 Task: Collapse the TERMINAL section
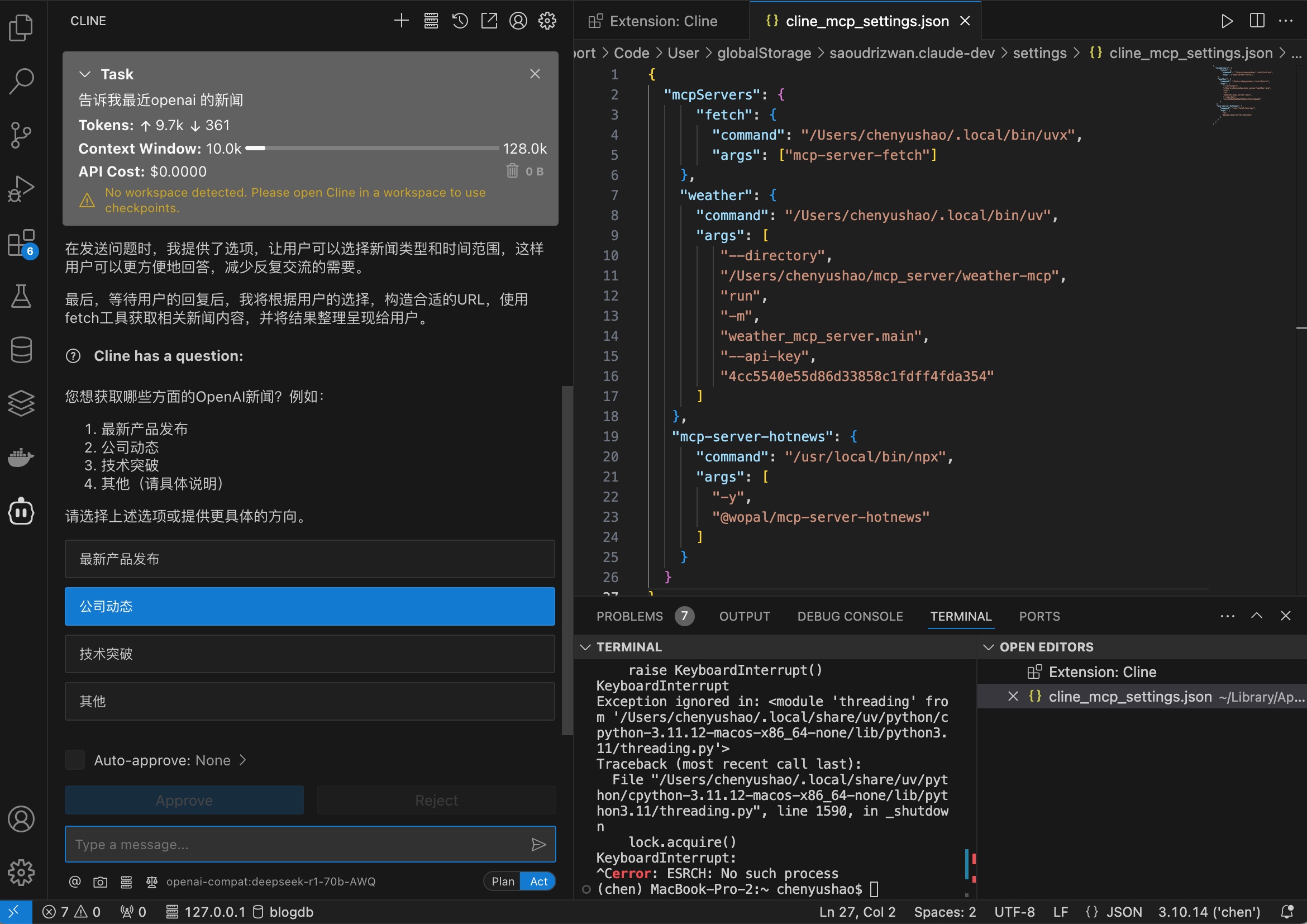click(x=585, y=647)
